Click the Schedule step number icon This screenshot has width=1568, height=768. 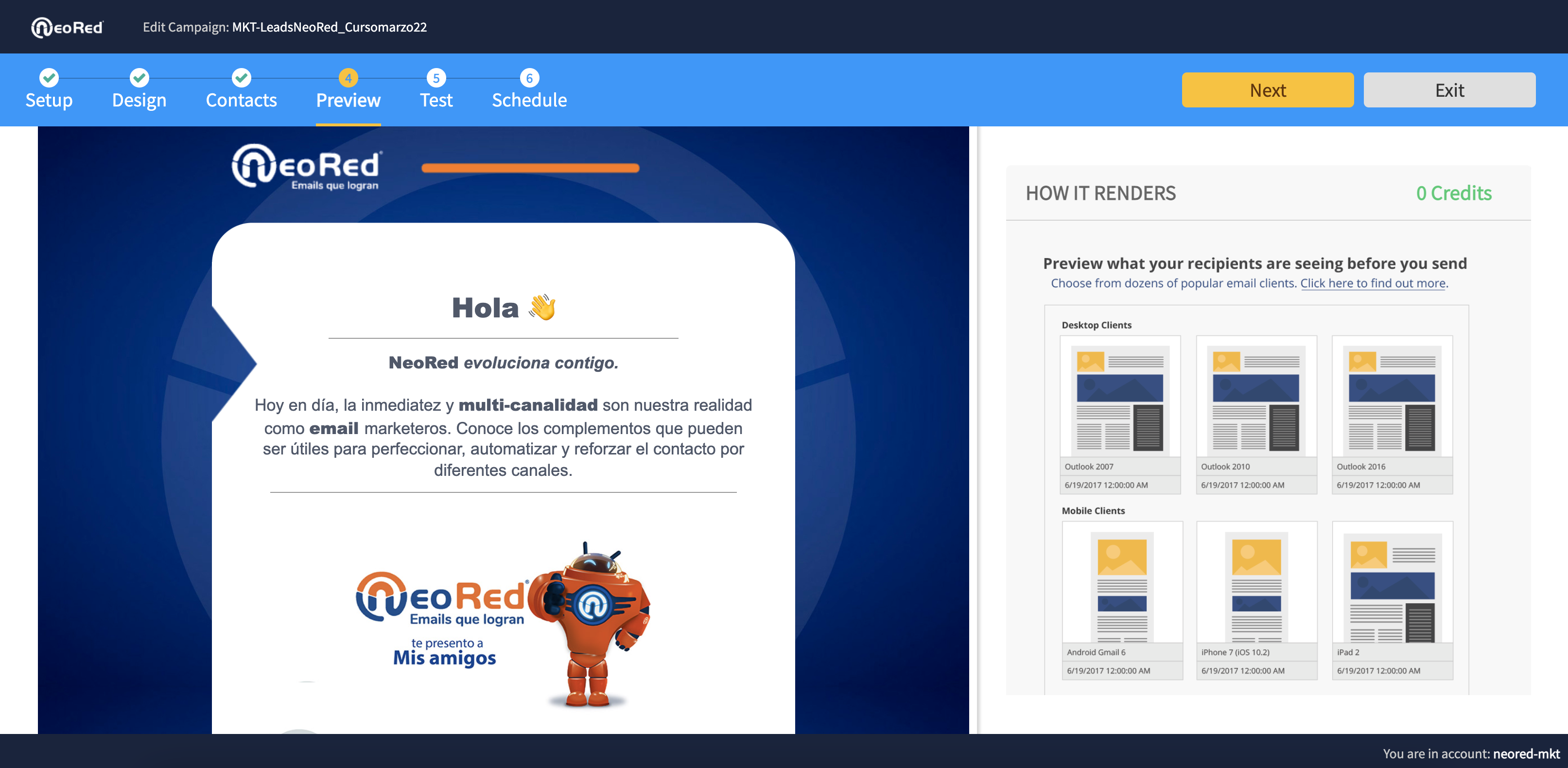pos(529,78)
